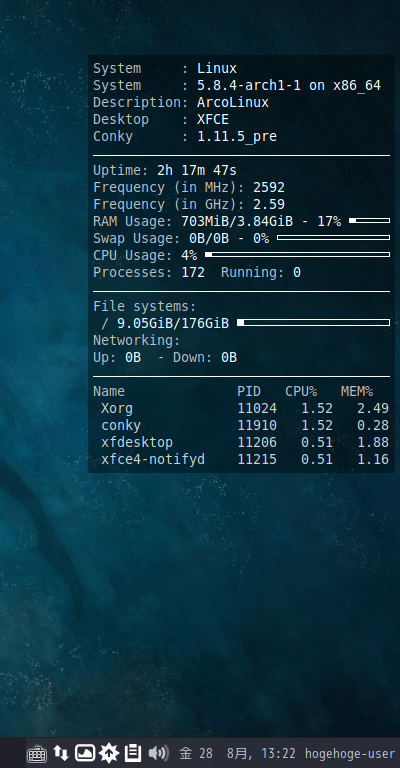
Task: Click the xfce4-notifyd process row
Action: 241,459
